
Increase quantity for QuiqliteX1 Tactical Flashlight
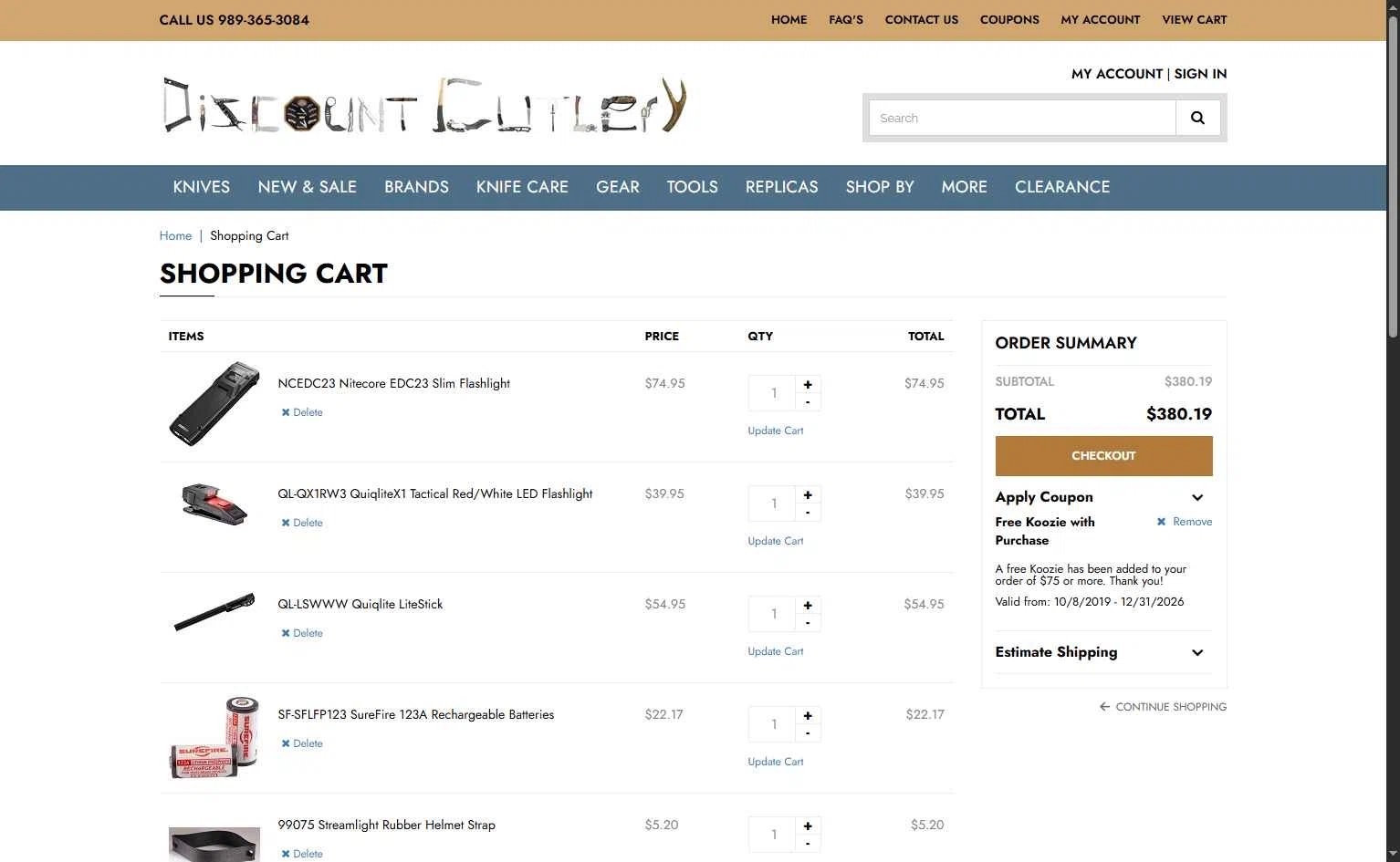pos(808,495)
